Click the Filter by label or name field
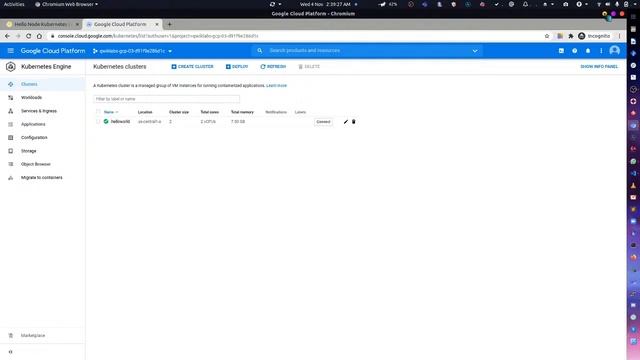The width and height of the screenshot is (640, 360). click(166, 99)
